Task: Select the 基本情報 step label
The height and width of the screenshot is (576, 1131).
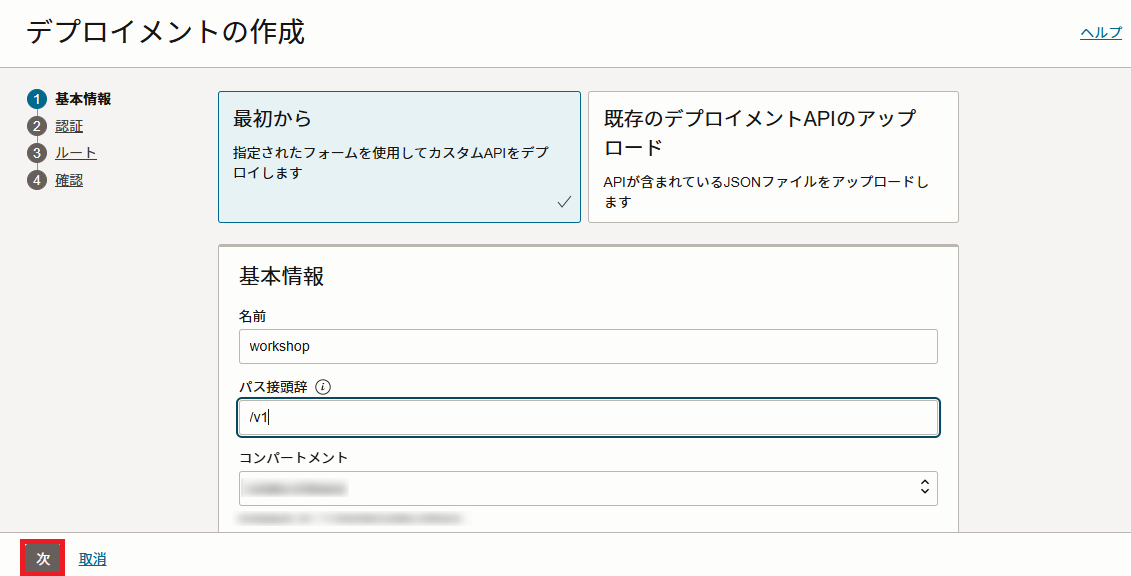Action: pos(82,99)
